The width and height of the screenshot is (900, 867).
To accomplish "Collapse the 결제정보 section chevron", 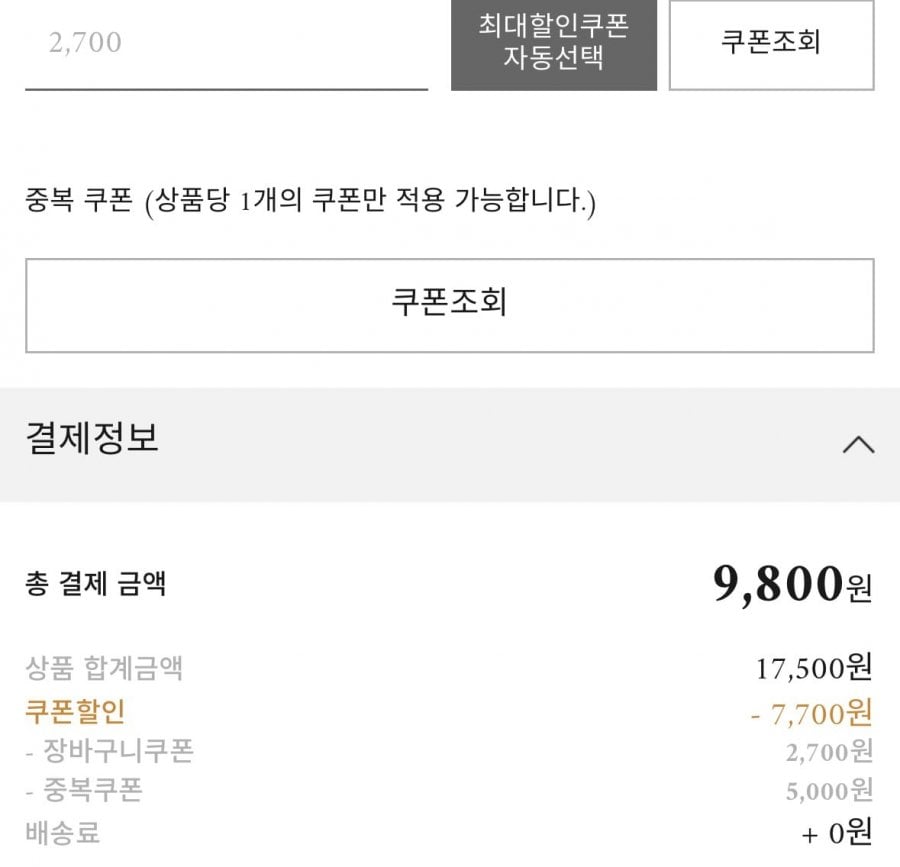I will click(858, 445).
